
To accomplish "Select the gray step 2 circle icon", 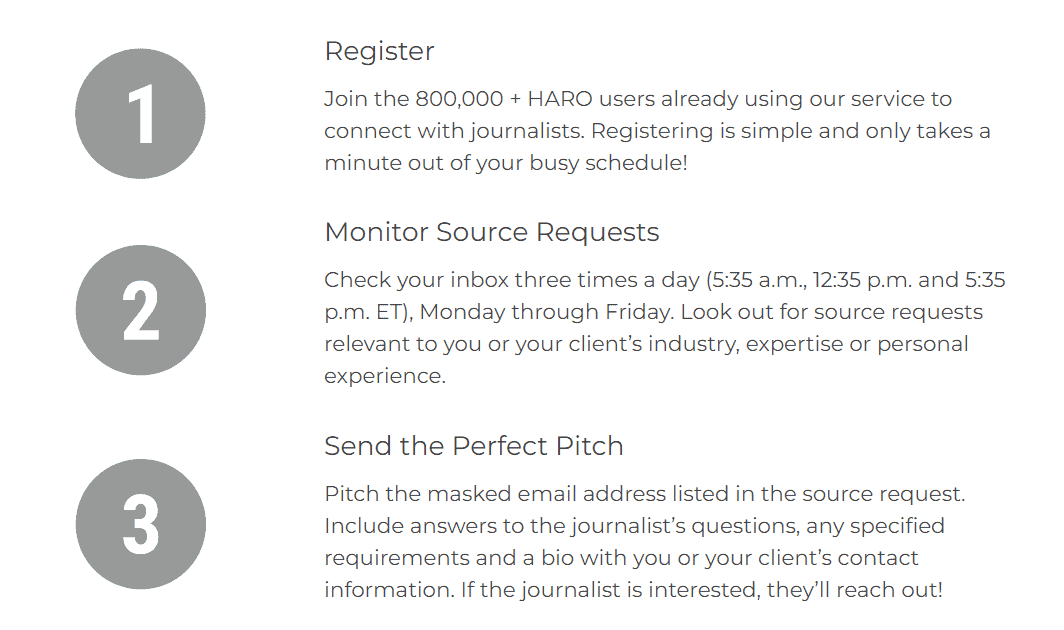I will point(140,310).
